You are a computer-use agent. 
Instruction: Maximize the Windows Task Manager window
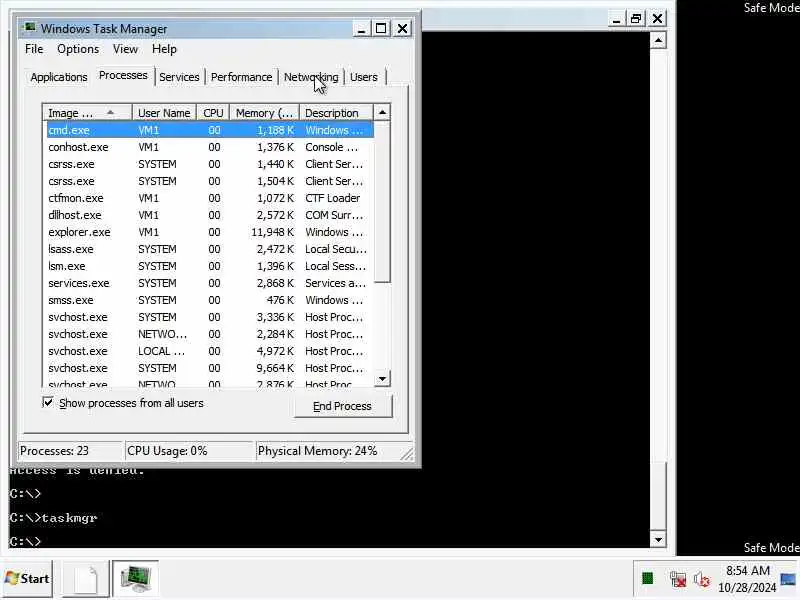(381, 29)
